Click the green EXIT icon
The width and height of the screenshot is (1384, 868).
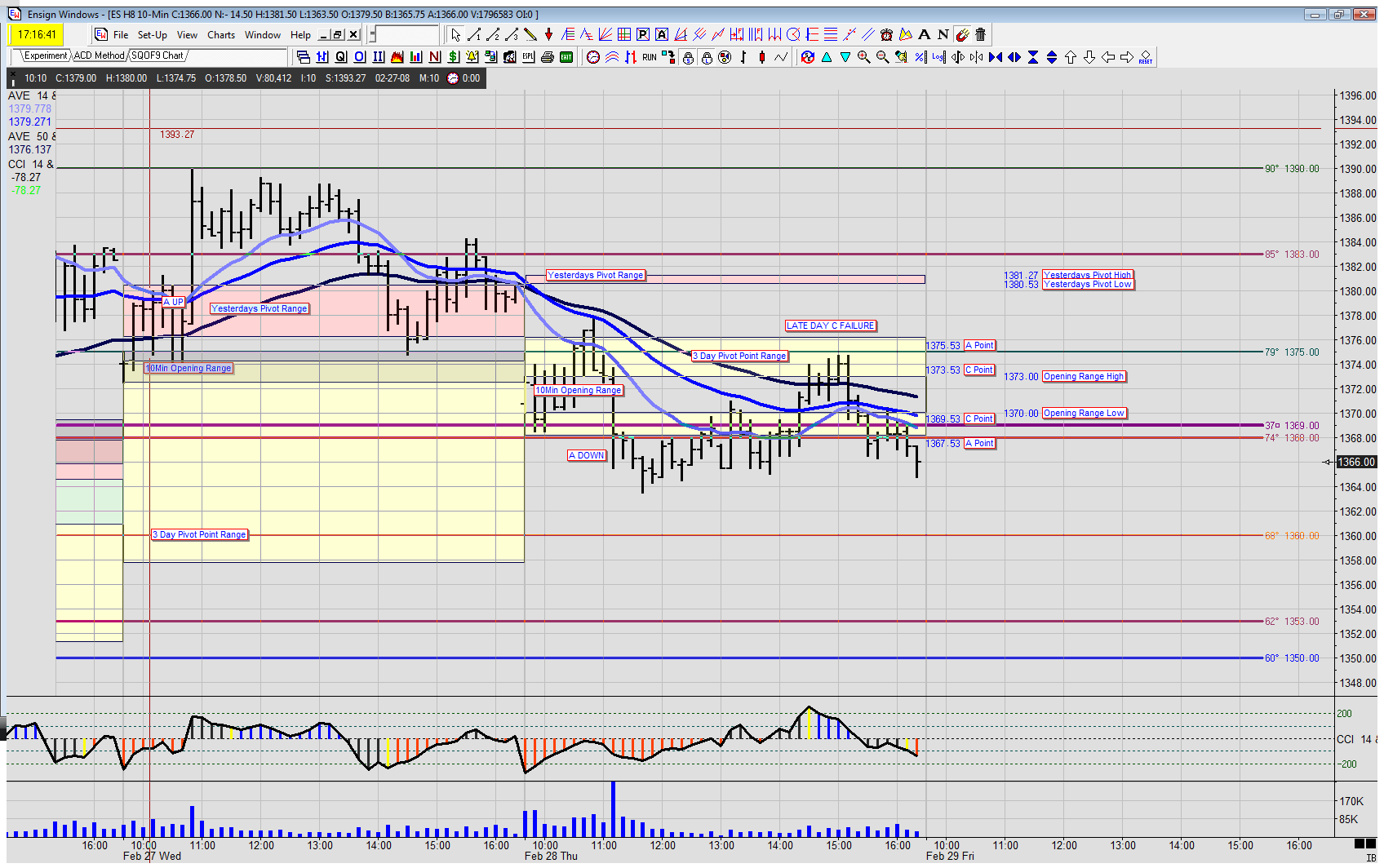coord(566,57)
